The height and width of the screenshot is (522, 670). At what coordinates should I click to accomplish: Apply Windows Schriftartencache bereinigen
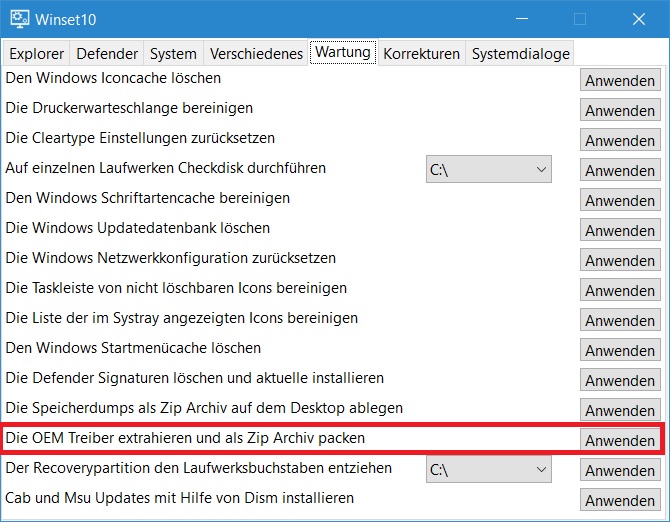[620, 200]
